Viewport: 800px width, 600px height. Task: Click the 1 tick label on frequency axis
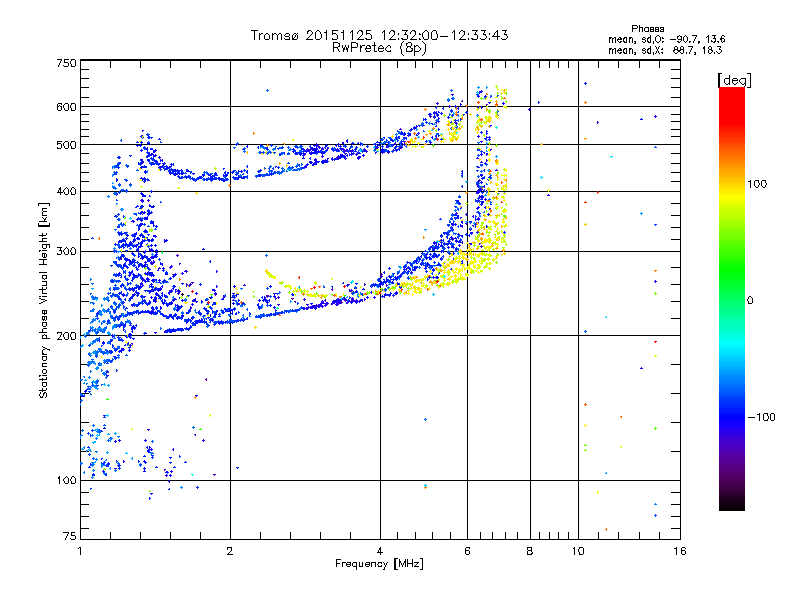coord(80,551)
